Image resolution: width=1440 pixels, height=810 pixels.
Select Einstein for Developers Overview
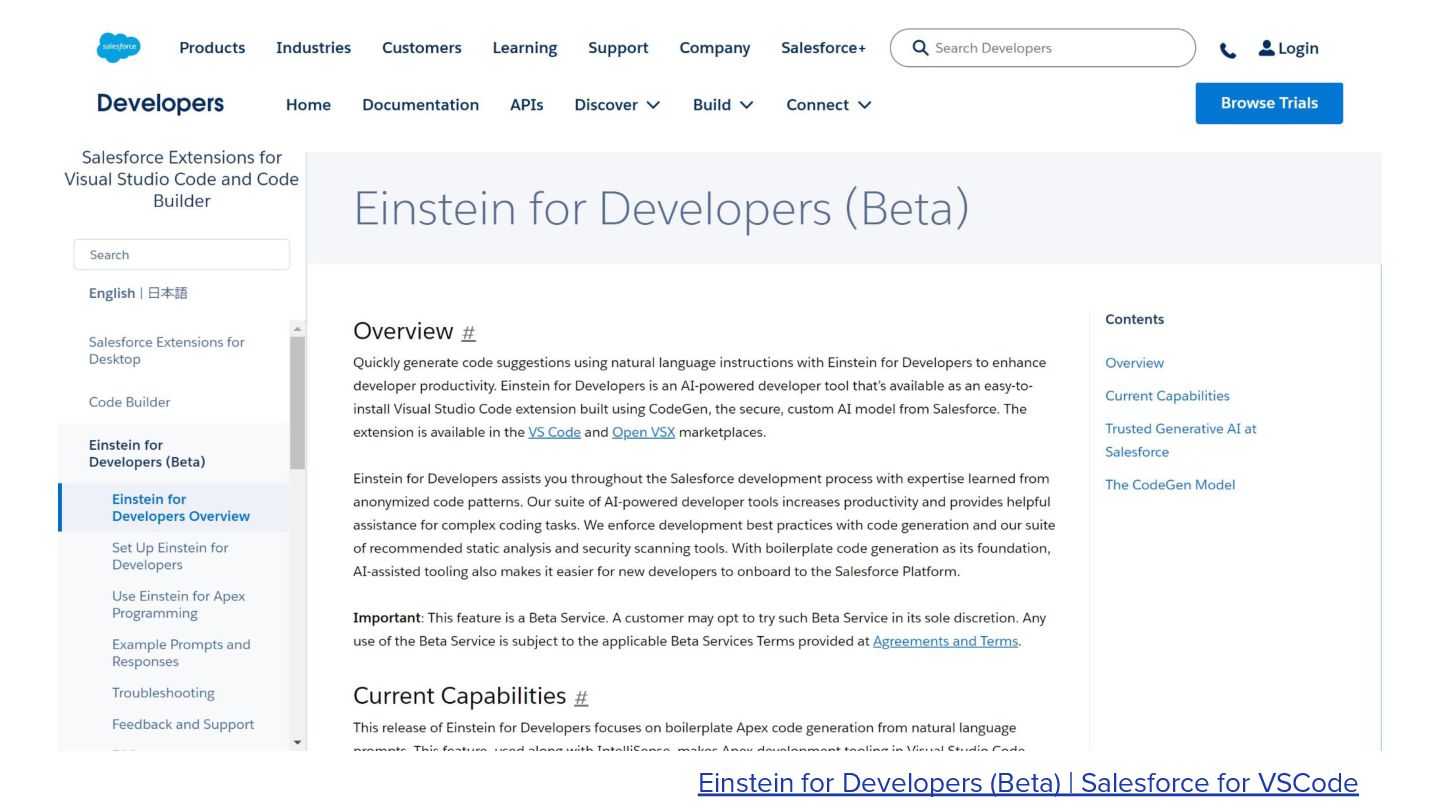pos(181,507)
